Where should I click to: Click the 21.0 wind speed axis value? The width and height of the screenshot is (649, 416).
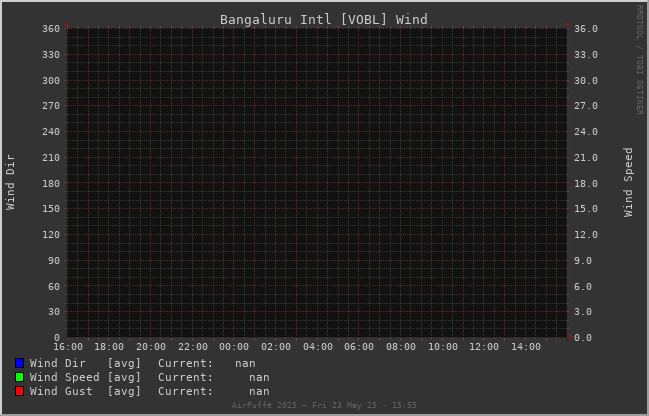(x=586, y=158)
